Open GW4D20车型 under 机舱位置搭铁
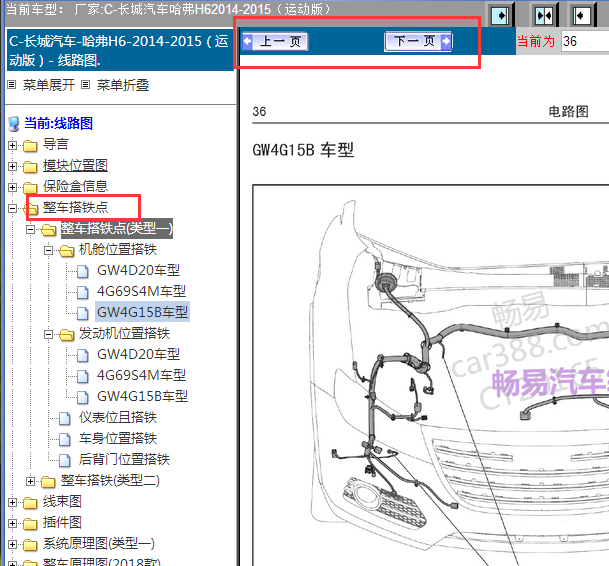 point(138,270)
